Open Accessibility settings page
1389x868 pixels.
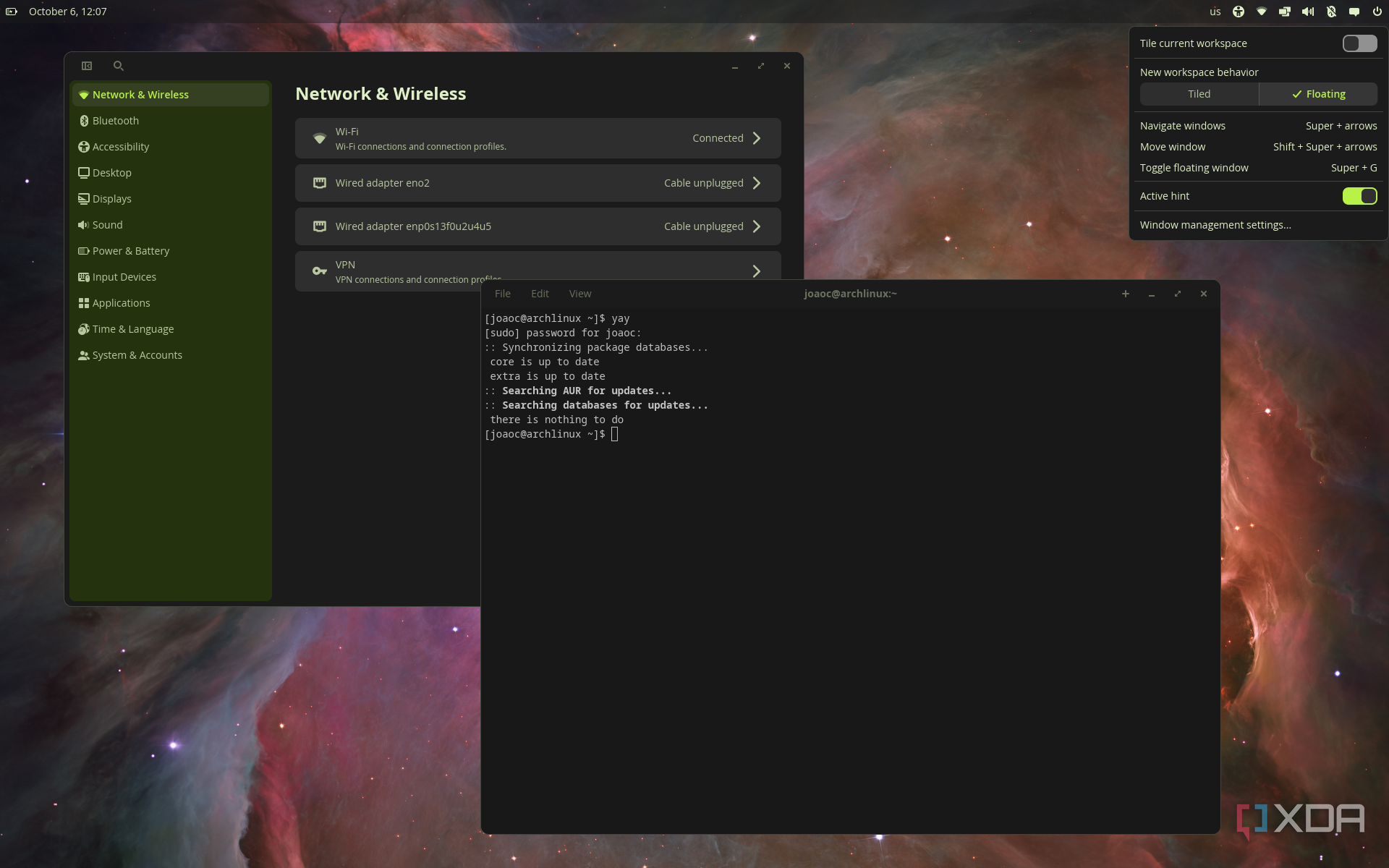[x=171, y=147]
